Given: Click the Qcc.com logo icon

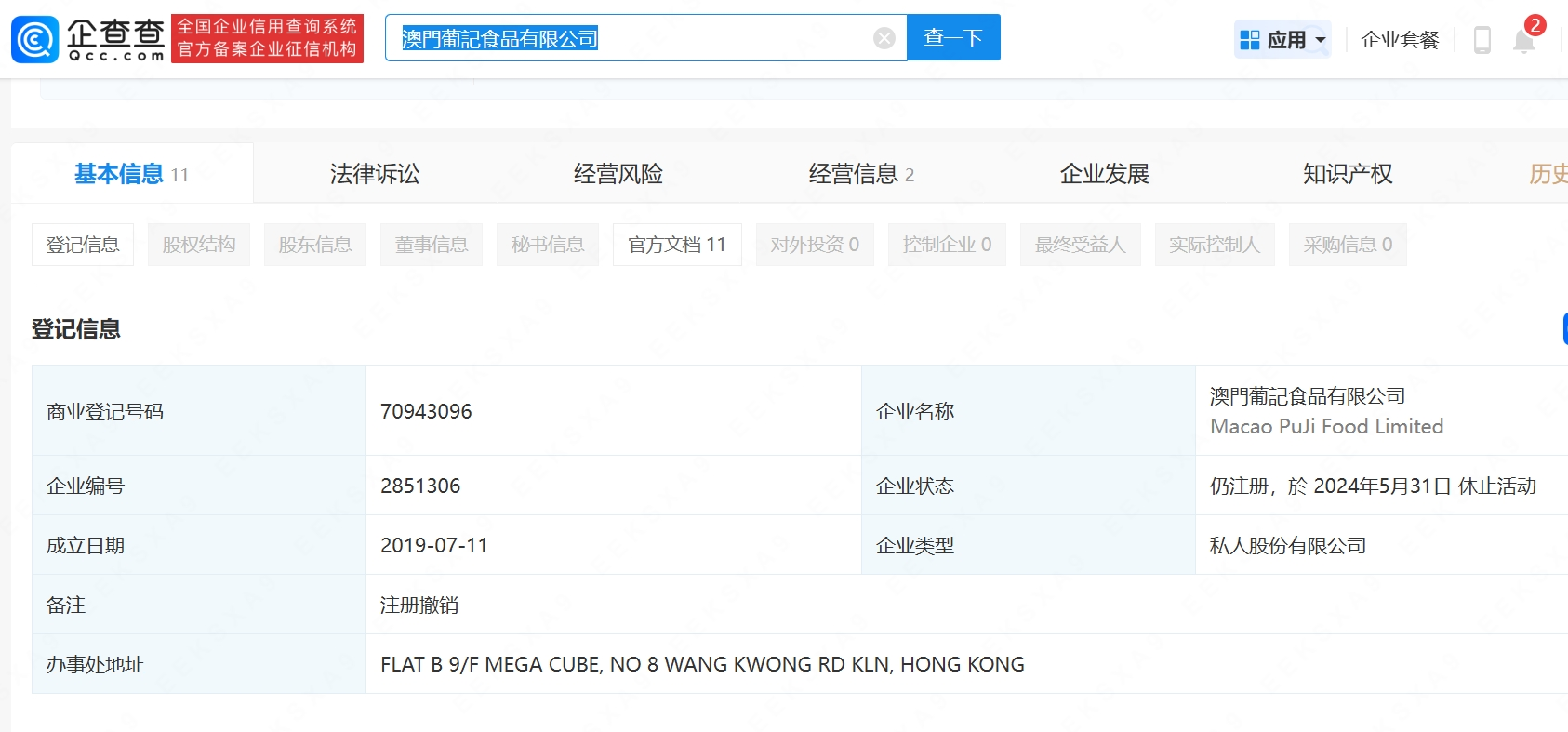Looking at the screenshot, I should pos(35,39).
